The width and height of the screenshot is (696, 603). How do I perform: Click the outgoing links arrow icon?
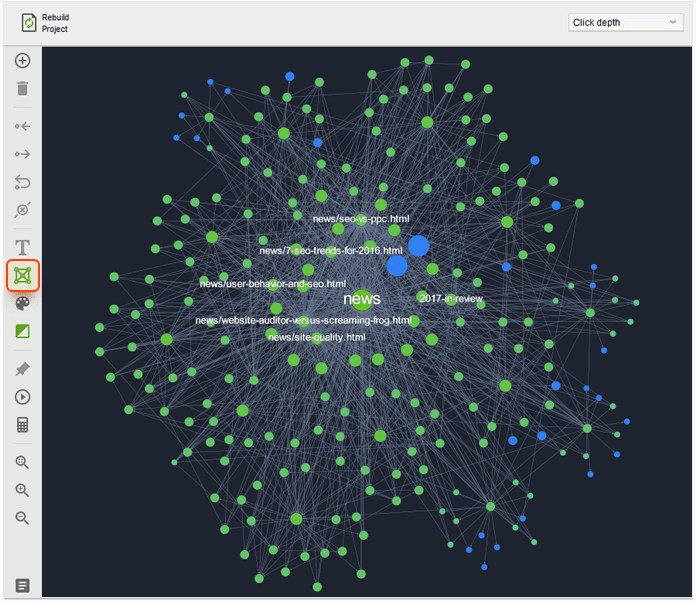click(22, 154)
